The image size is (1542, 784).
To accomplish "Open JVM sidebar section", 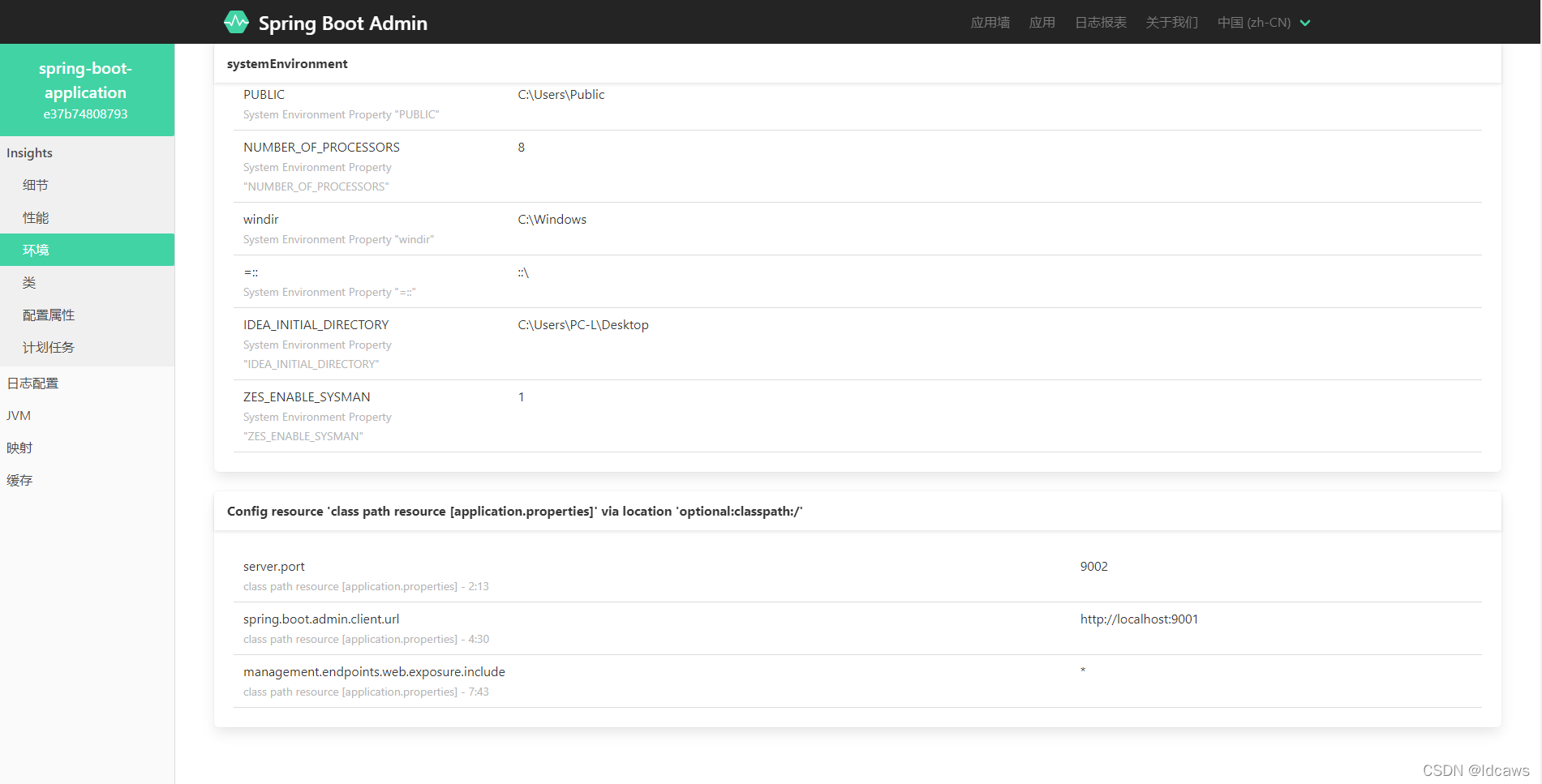I will pyautogui.click(x=87, y=415).
